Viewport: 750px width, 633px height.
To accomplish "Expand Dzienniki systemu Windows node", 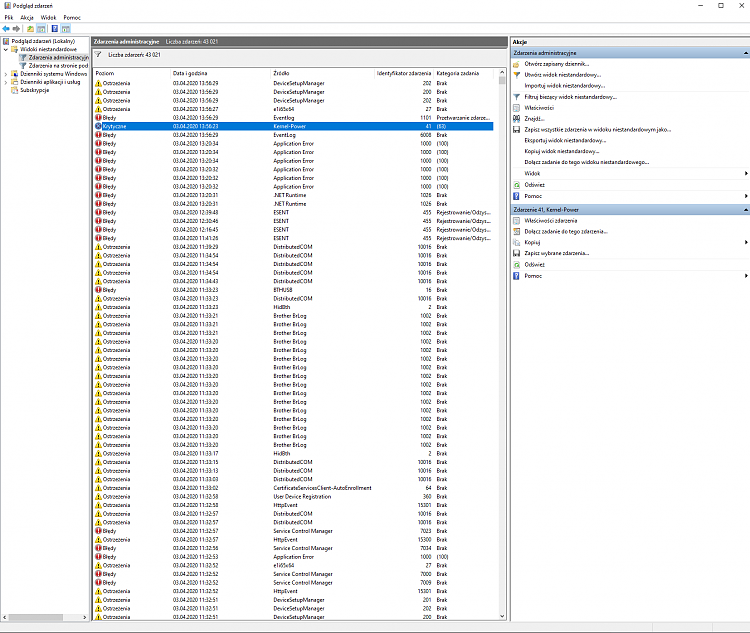I will (6, 74).
